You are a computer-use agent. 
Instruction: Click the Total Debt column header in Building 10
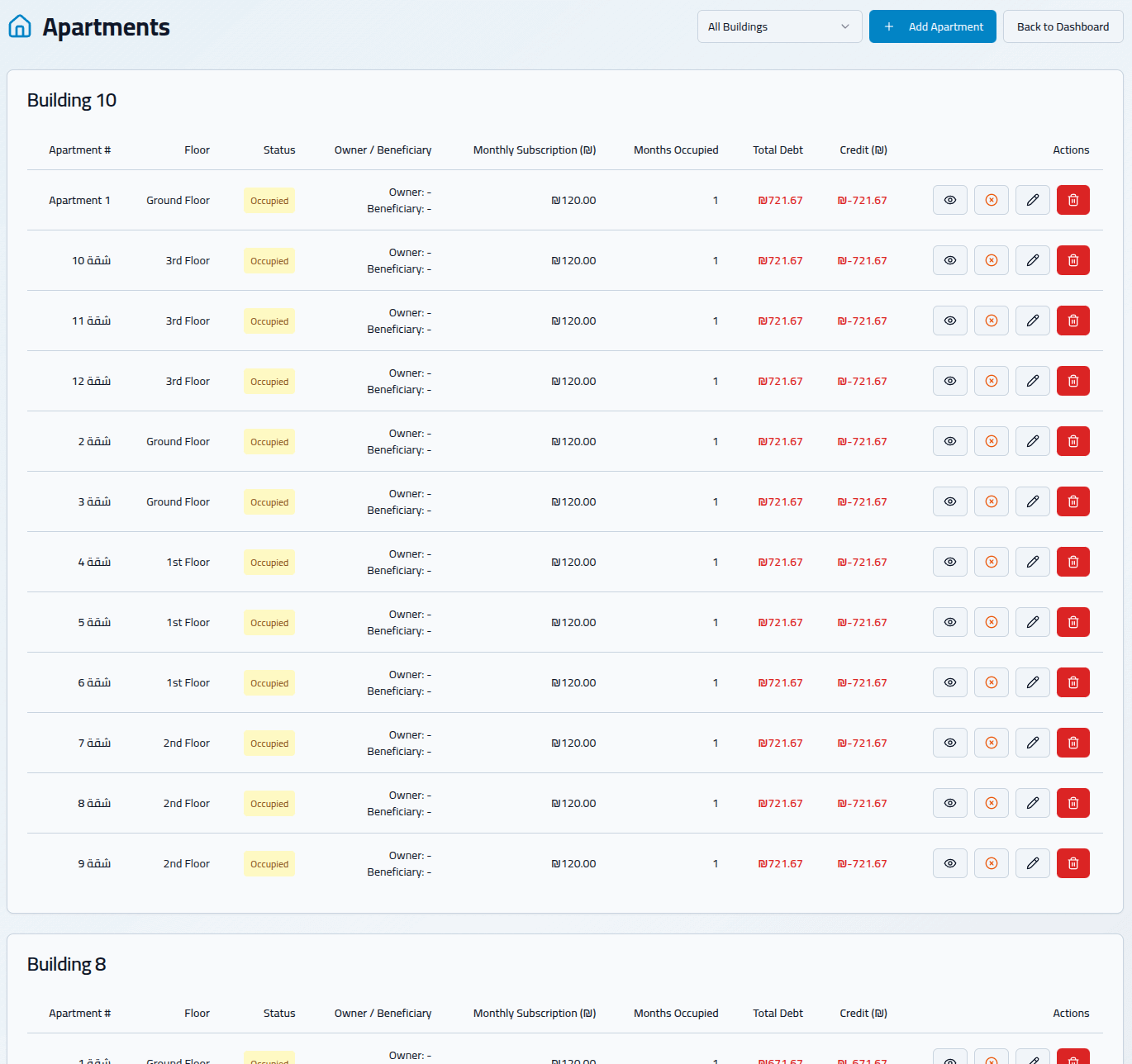pyautogui.click(x=778, y=150)
